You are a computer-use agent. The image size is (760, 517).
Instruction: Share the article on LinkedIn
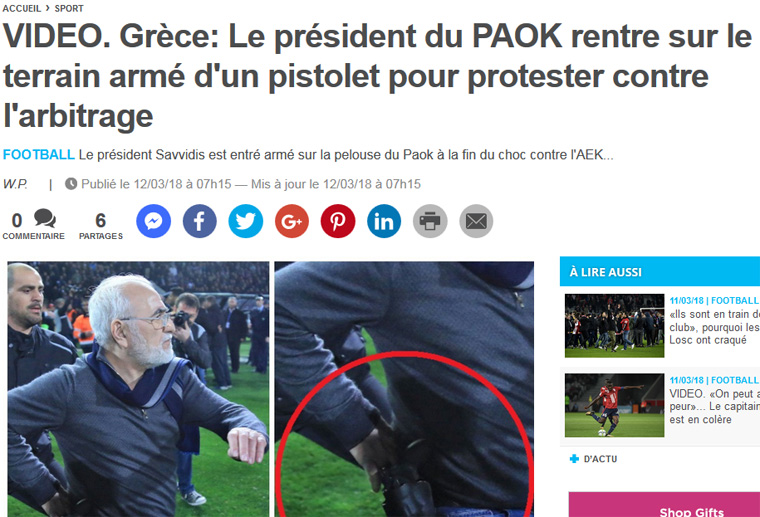[x=384, y=221]
